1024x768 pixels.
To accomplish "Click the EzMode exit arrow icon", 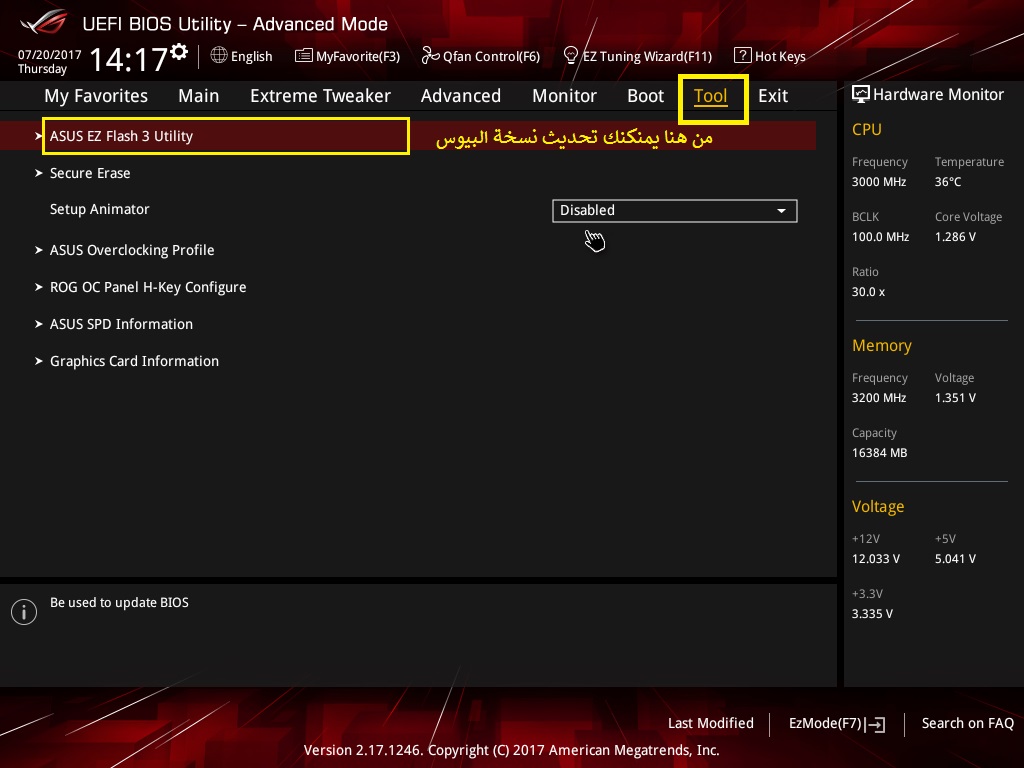I will tap(876, 724).
